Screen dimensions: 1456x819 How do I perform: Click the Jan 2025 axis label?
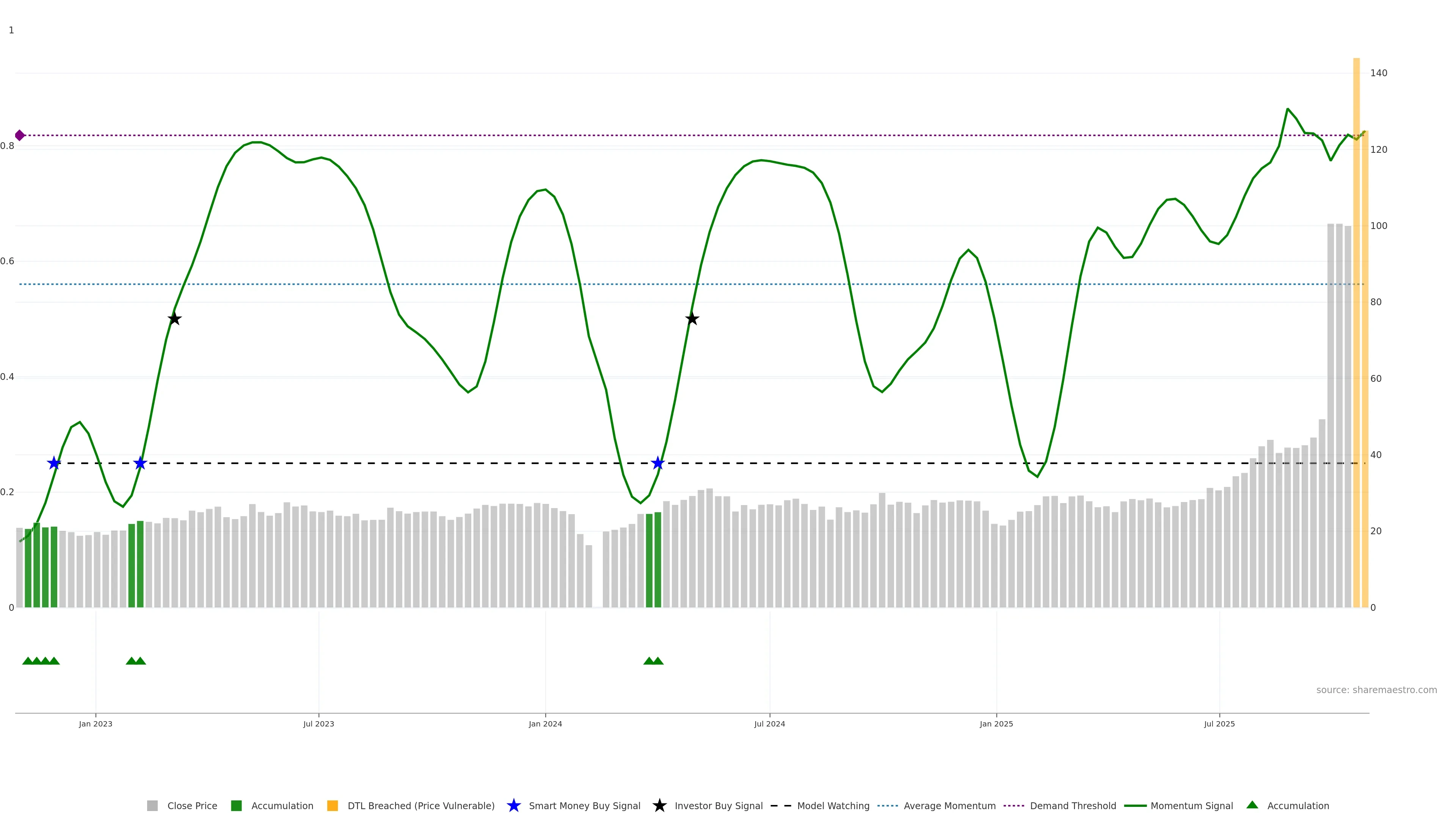coord(996,723)
